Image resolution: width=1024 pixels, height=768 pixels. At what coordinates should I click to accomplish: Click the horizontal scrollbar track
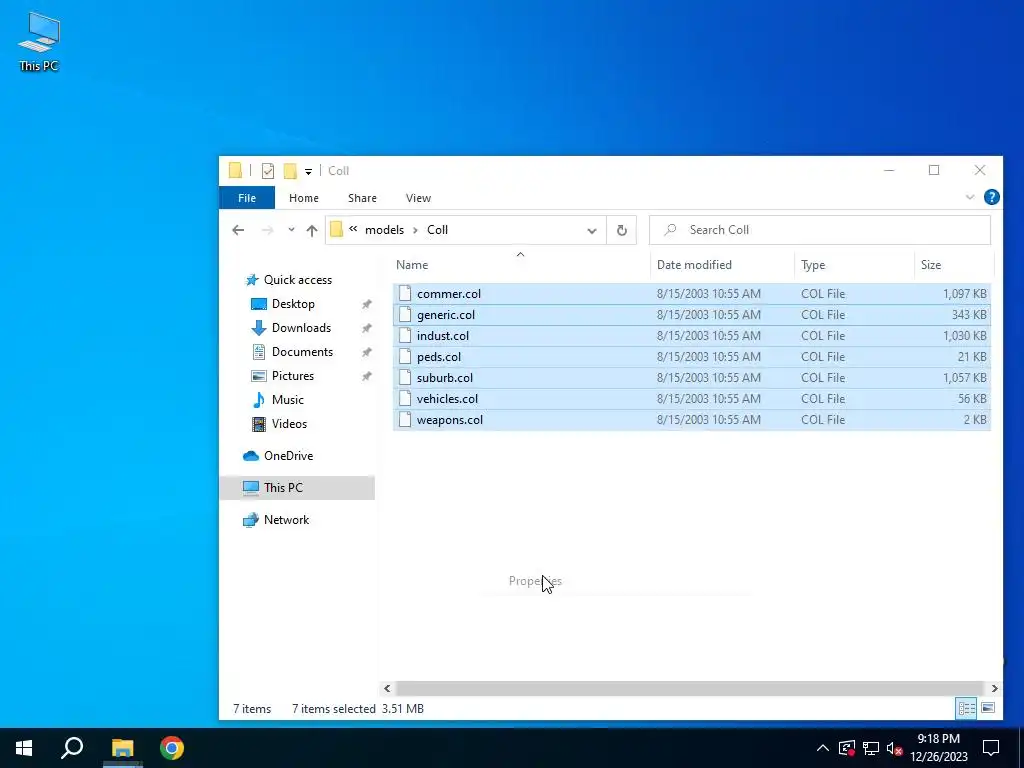(690, 688)
